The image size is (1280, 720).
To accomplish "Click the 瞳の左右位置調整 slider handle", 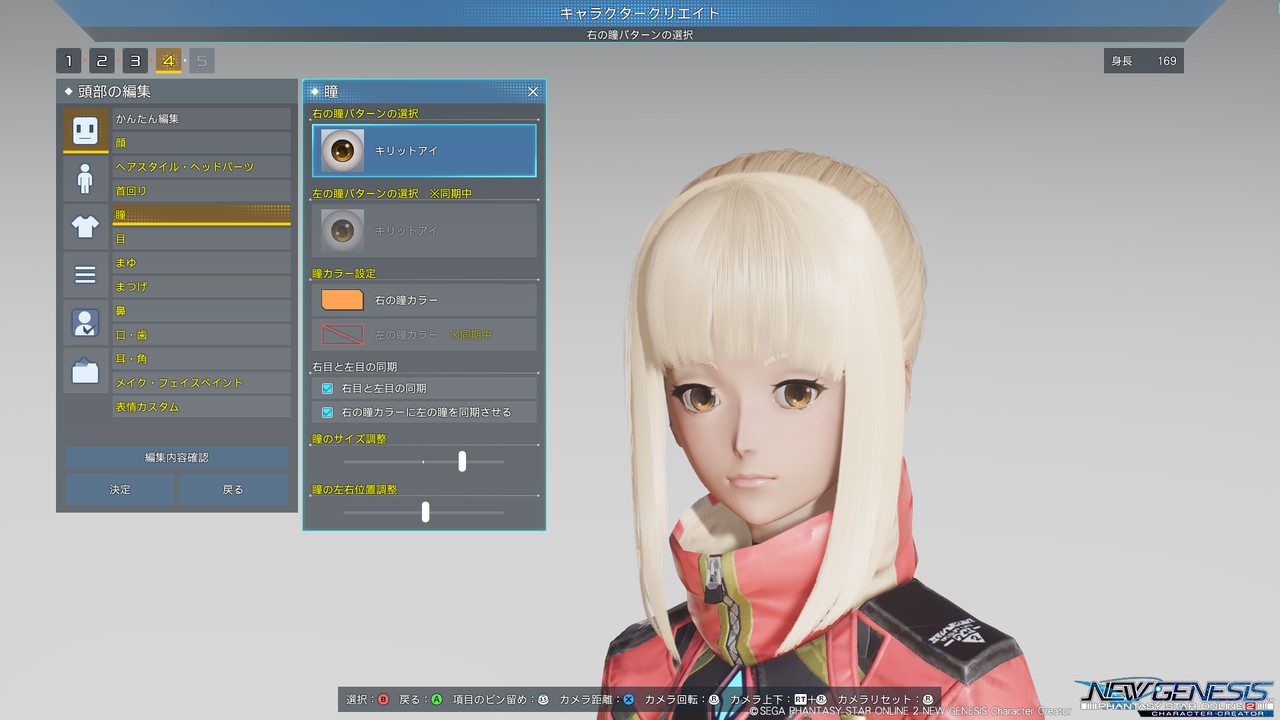I will (426, 512).
